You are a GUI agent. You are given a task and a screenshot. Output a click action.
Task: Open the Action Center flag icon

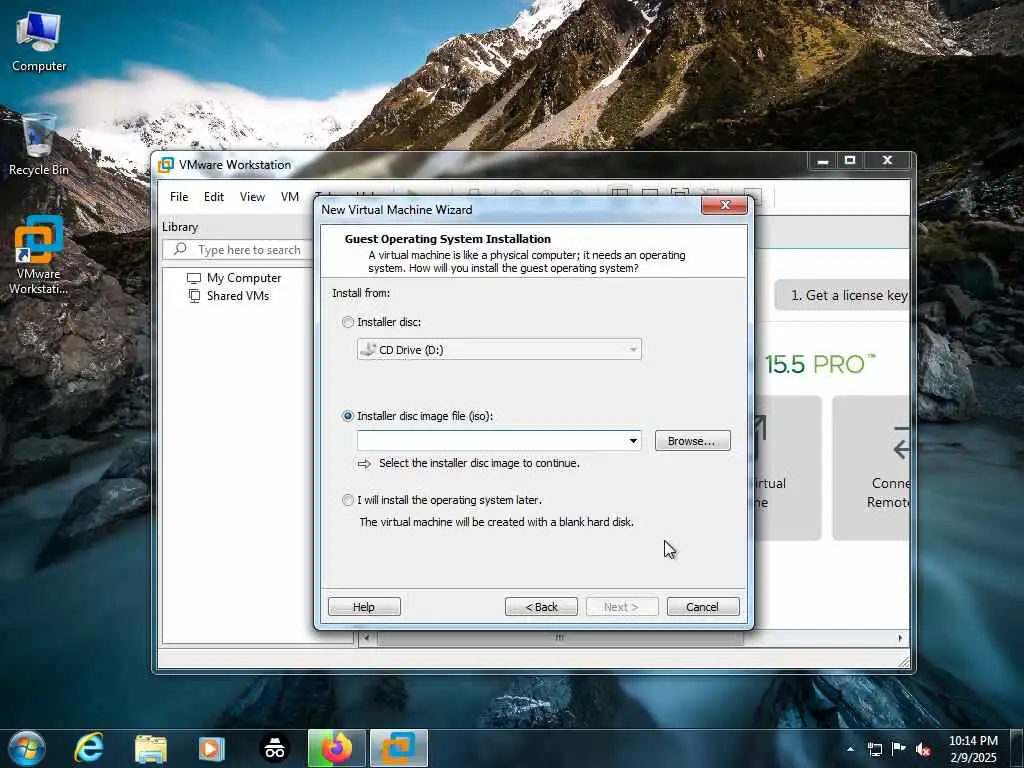pos(899,749)
